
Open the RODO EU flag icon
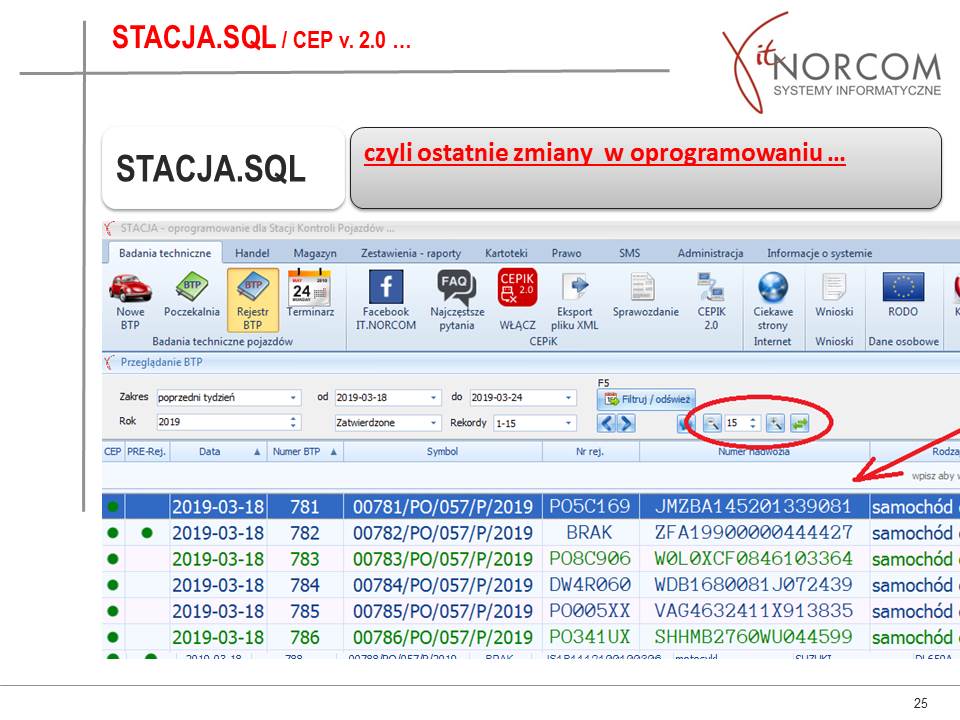coord(903,287)
